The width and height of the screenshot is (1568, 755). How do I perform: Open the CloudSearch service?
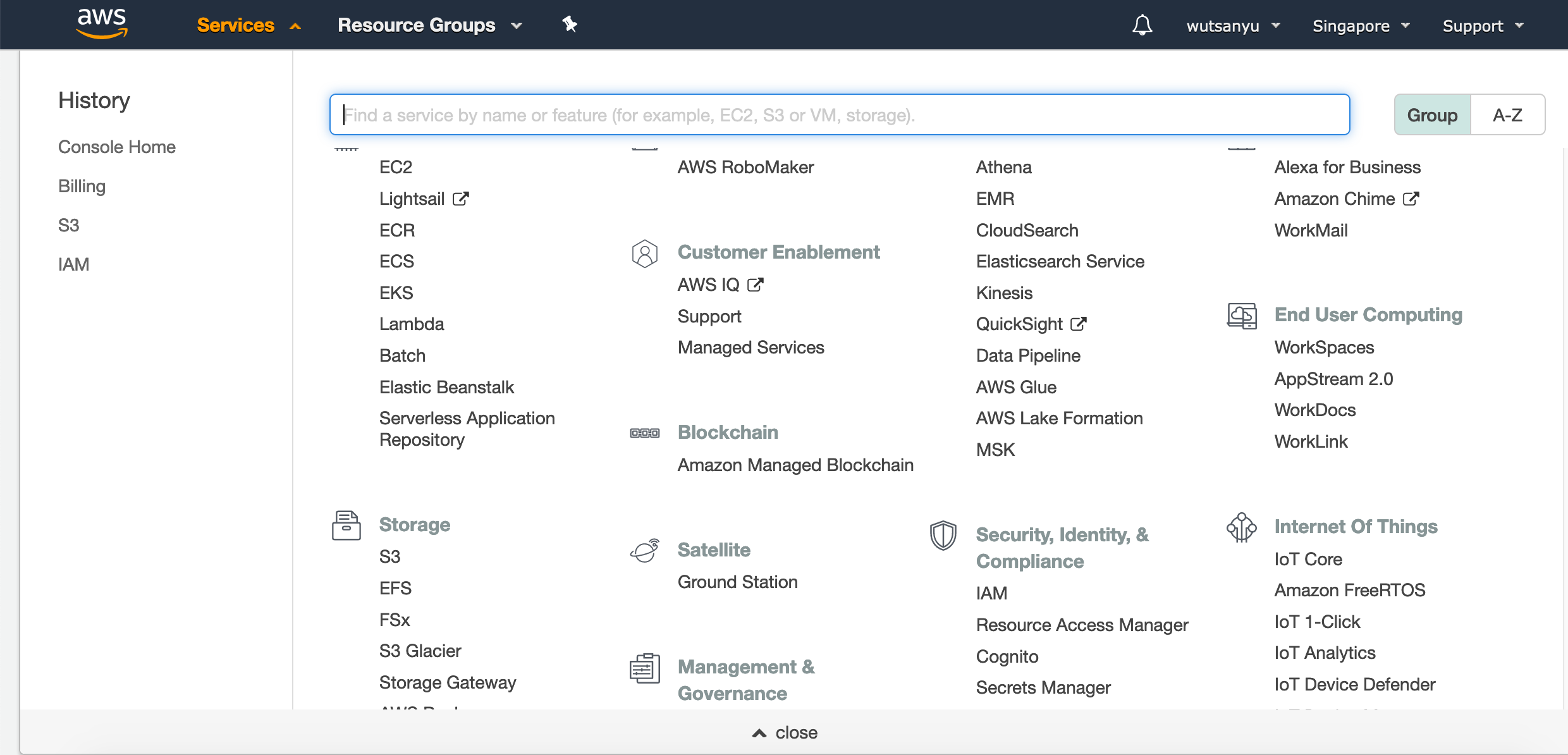[x=1027, y=230]
